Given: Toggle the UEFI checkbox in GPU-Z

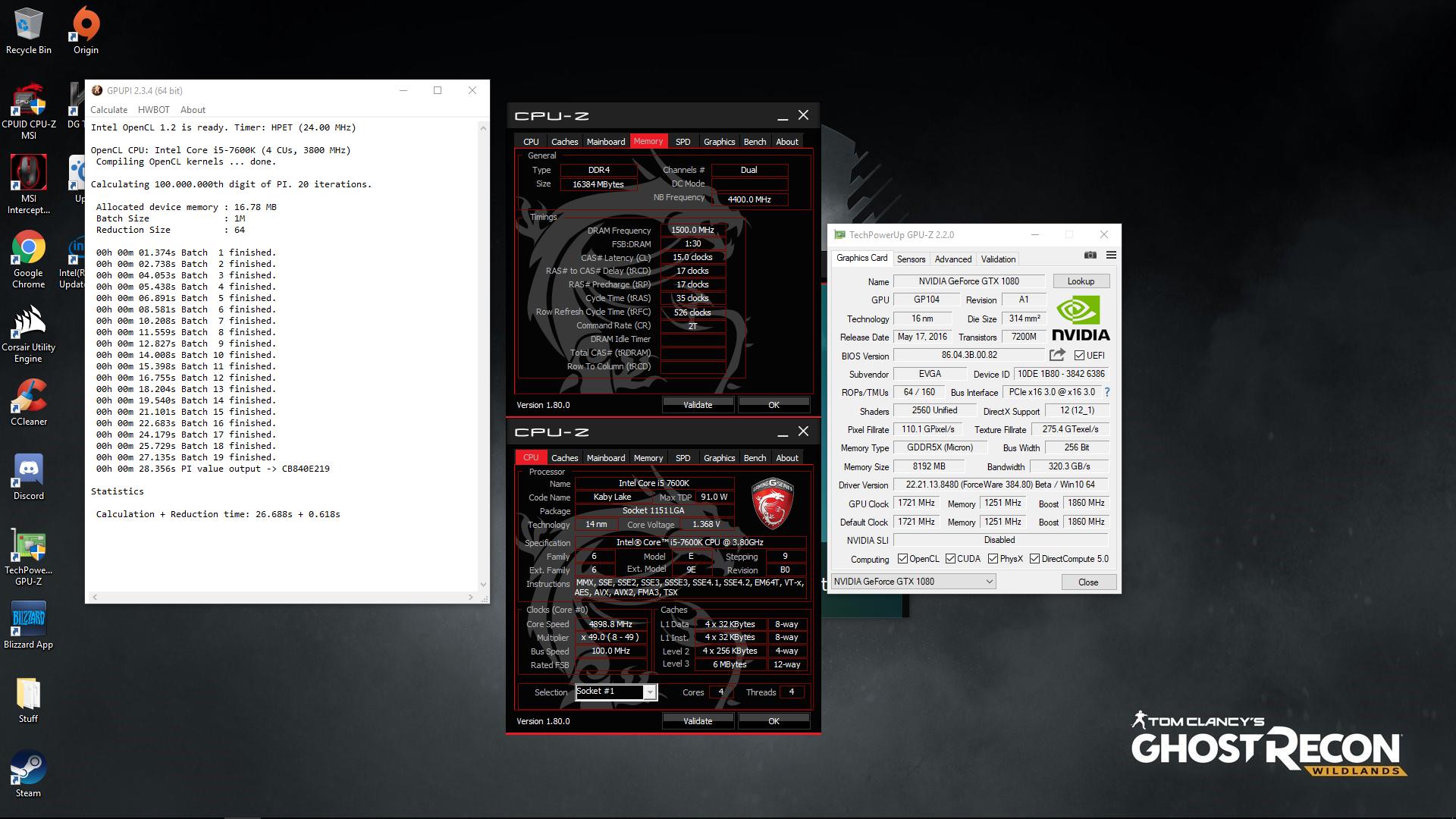Looking at the screenshot, I should [x=1079, y=355].
